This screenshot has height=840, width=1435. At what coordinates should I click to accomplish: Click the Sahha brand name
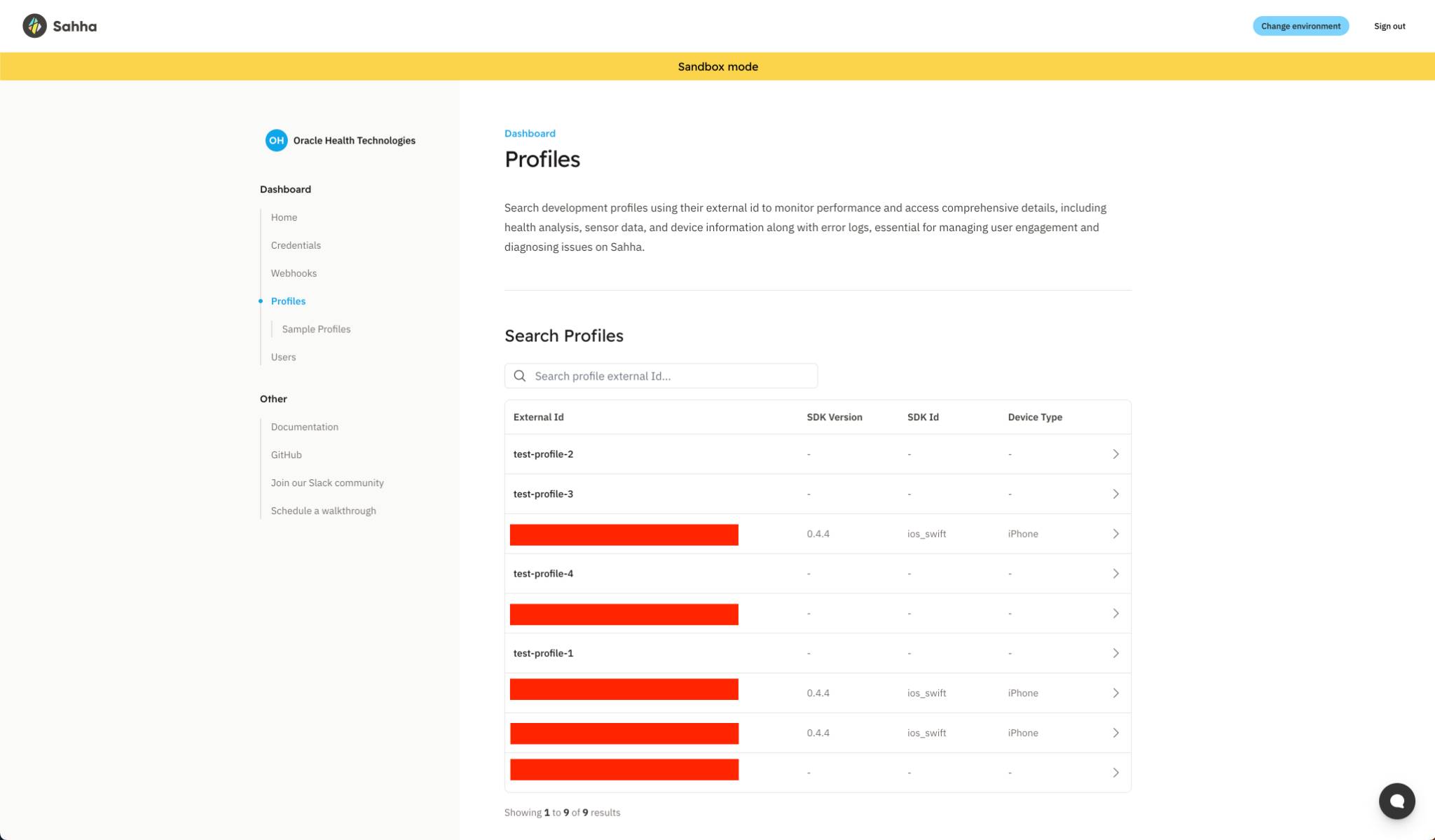pos(74,27)
